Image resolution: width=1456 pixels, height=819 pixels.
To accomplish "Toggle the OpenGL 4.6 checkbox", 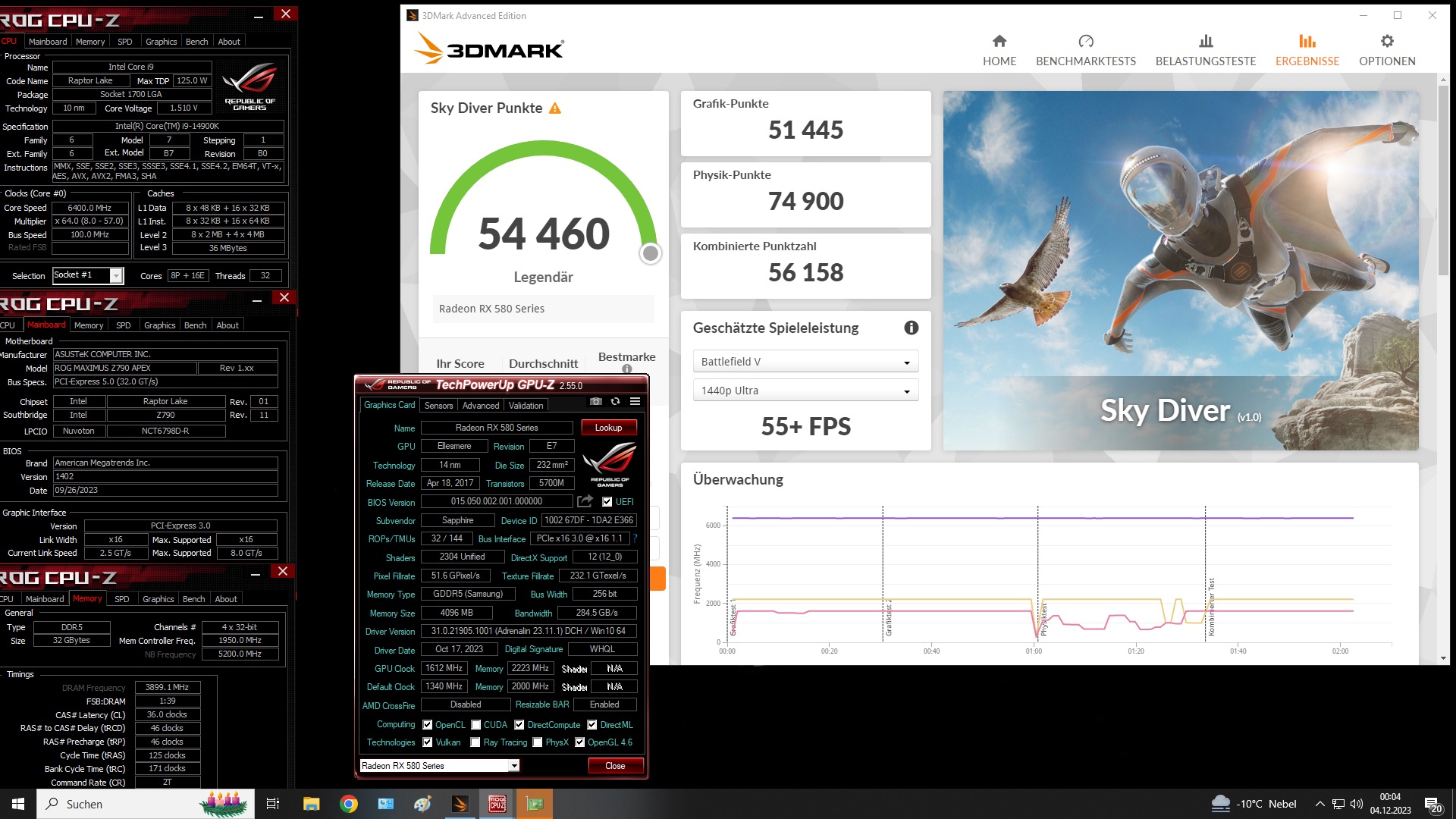I will [580, 742].
